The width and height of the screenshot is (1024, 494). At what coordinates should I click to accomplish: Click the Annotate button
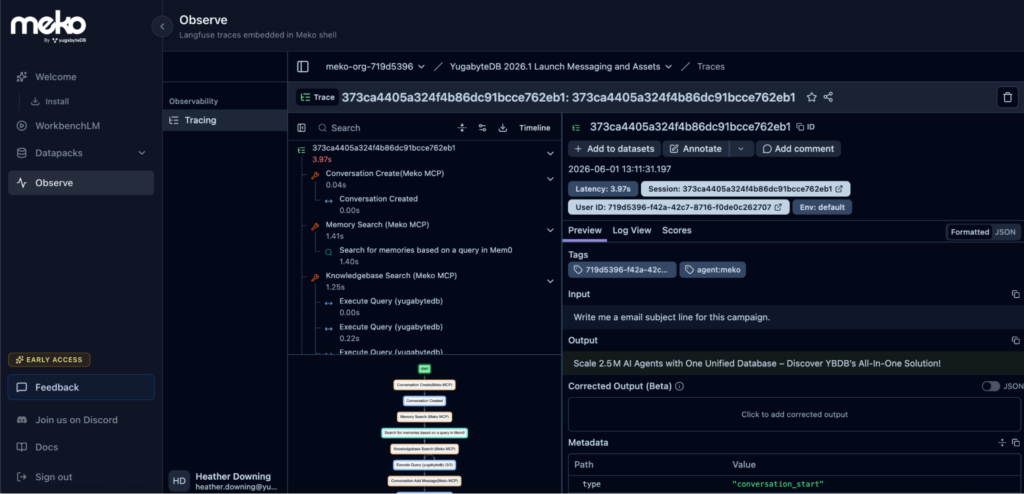pyautogui.click(x=696, y=149)
